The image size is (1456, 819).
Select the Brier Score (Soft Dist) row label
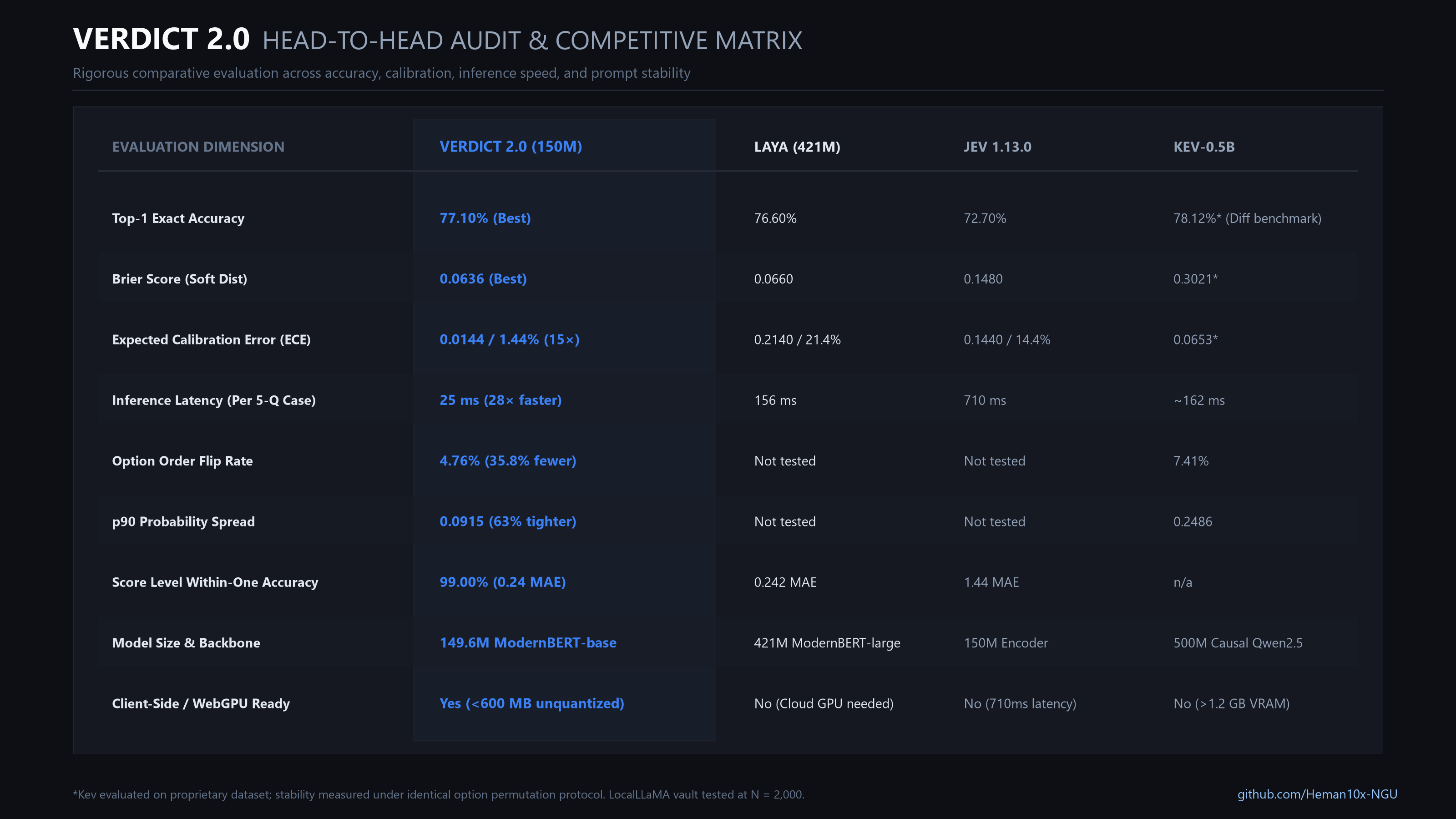coord(179,278)
